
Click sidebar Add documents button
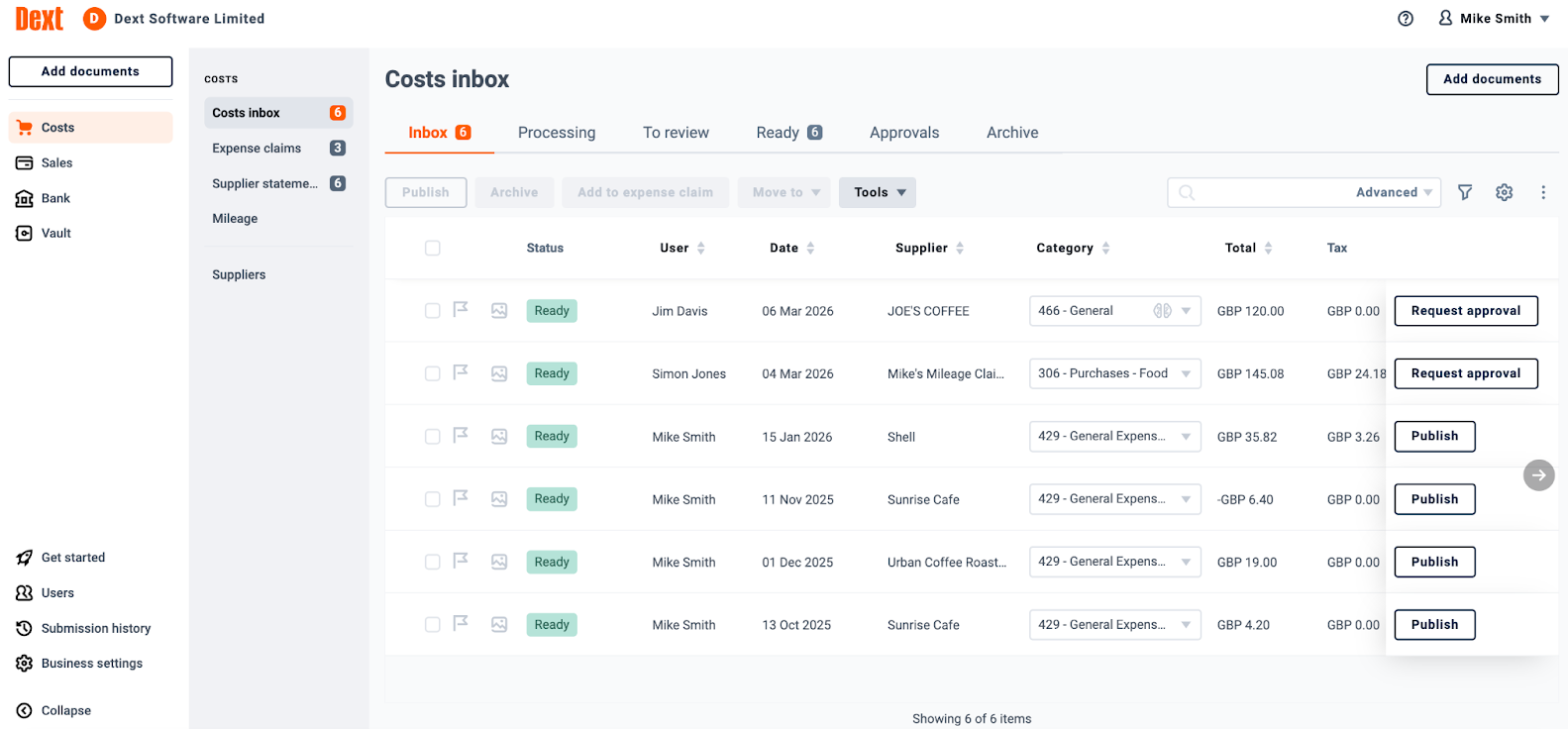pos(90,71)
